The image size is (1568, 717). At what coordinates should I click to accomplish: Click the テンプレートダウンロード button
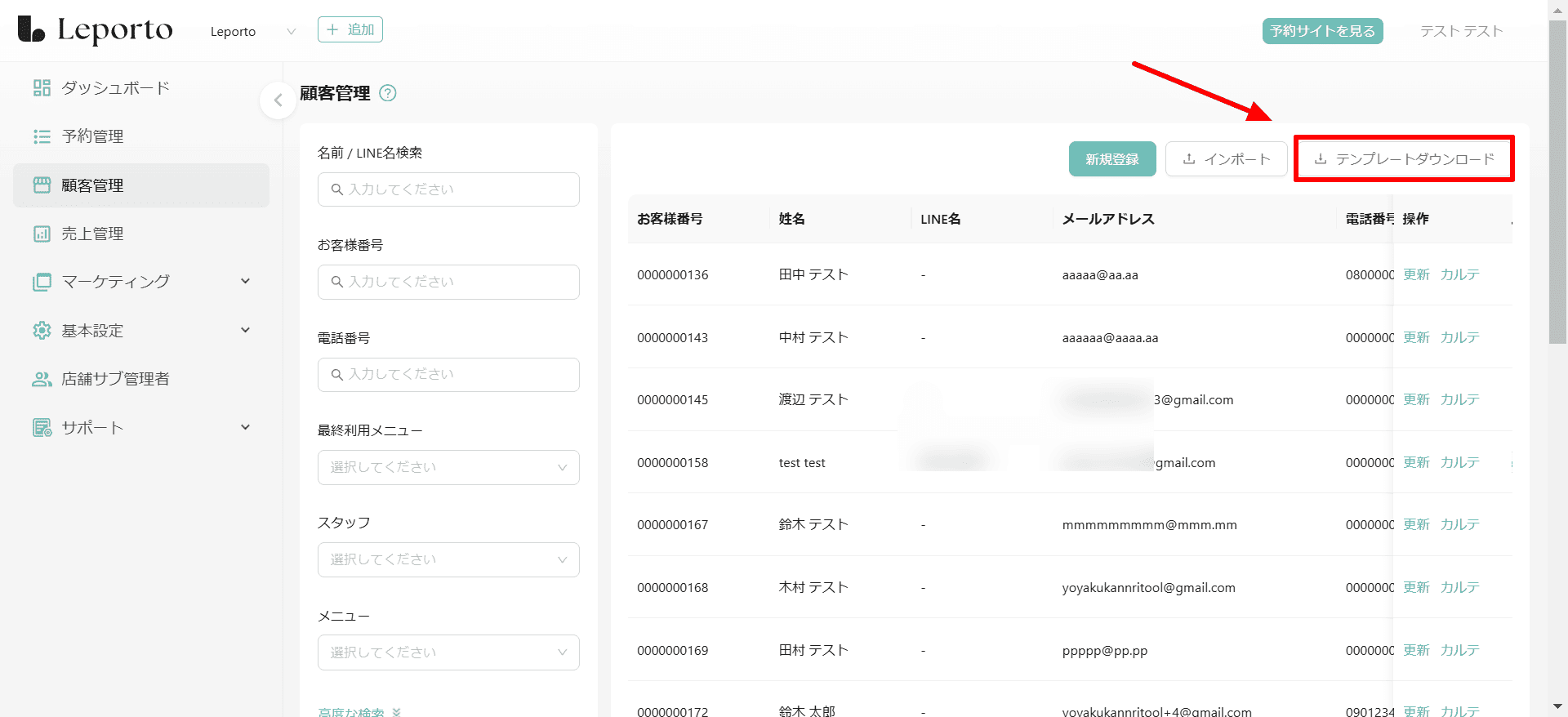(x=1404, y=159)
